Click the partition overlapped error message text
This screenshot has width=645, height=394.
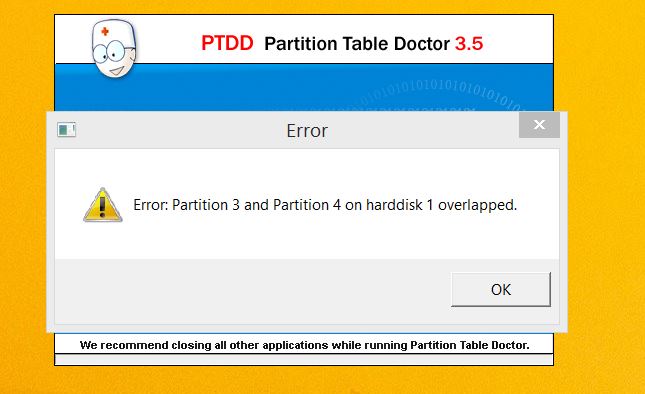[x=325, y=205]
